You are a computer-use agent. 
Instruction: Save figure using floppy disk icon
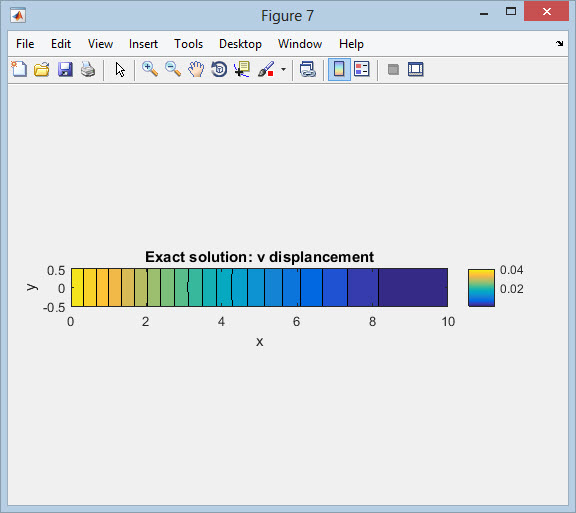(x=65, y=69)
